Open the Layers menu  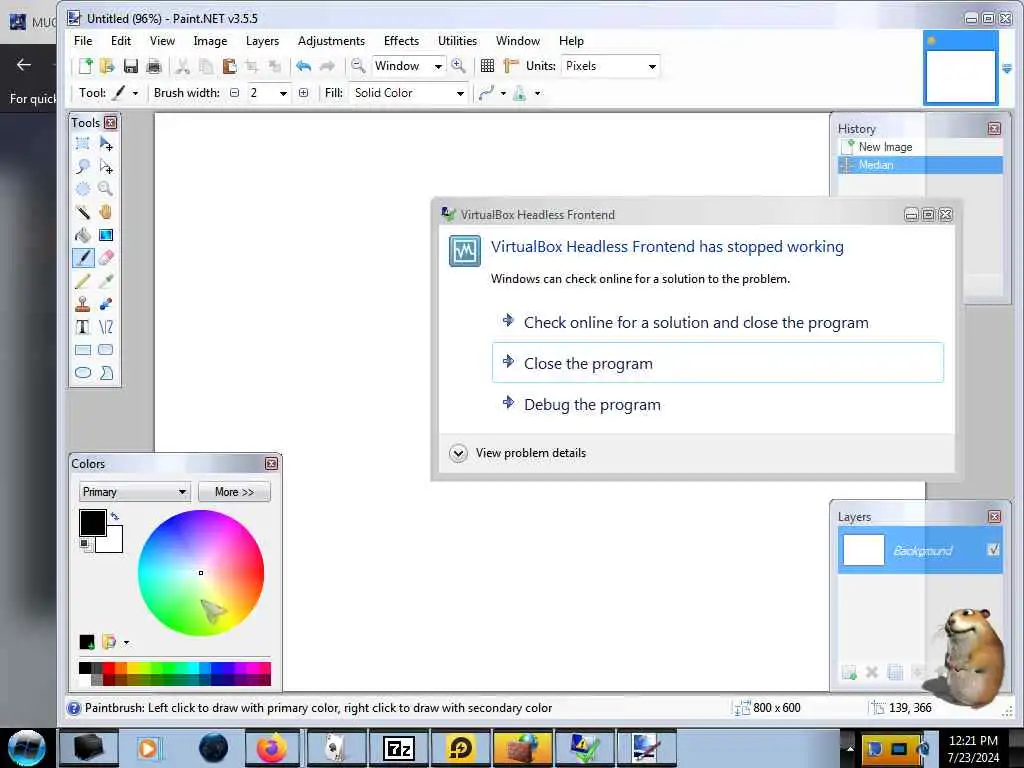[263, 40]
